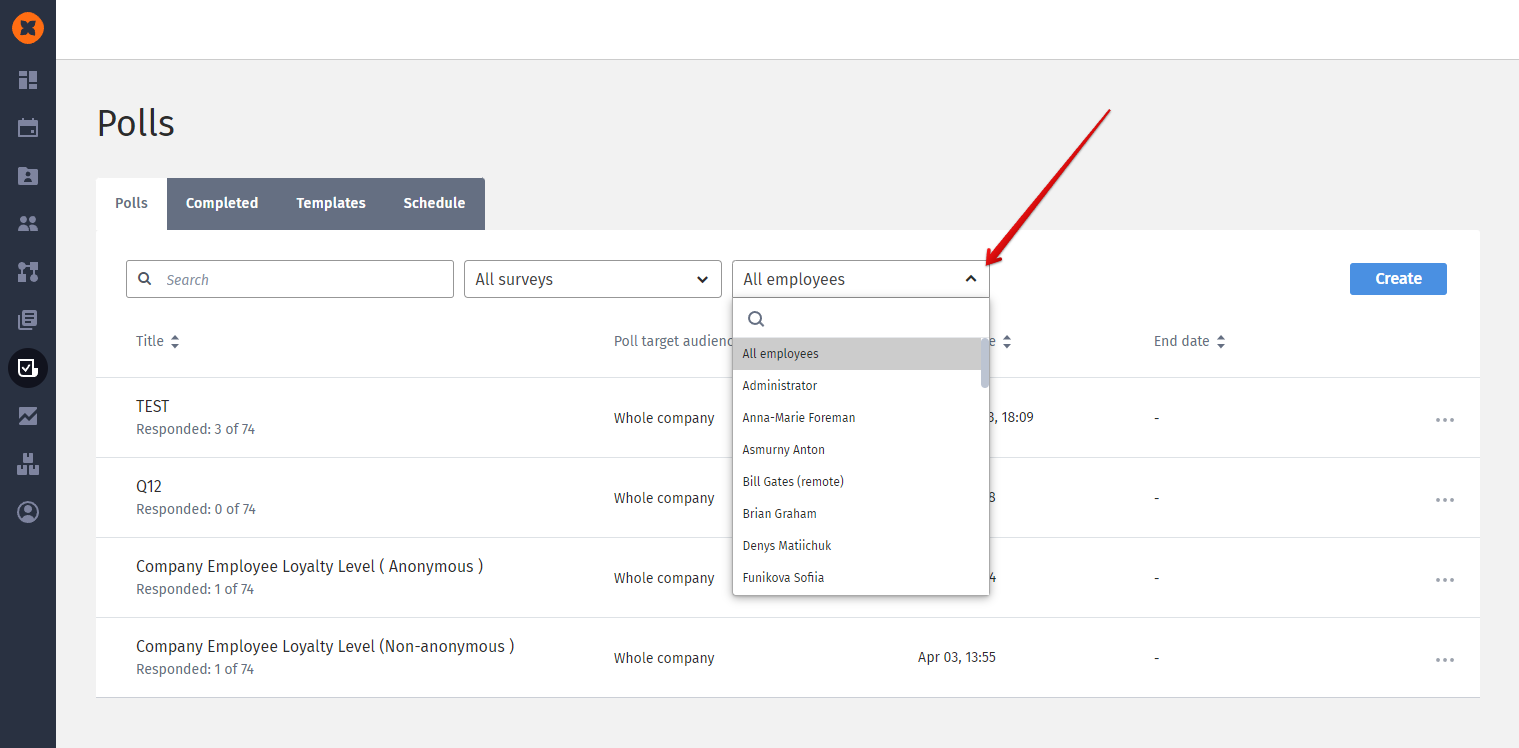Click the employee dropdown list scrollbar
1519x748 pixels.
click(985, 364)
